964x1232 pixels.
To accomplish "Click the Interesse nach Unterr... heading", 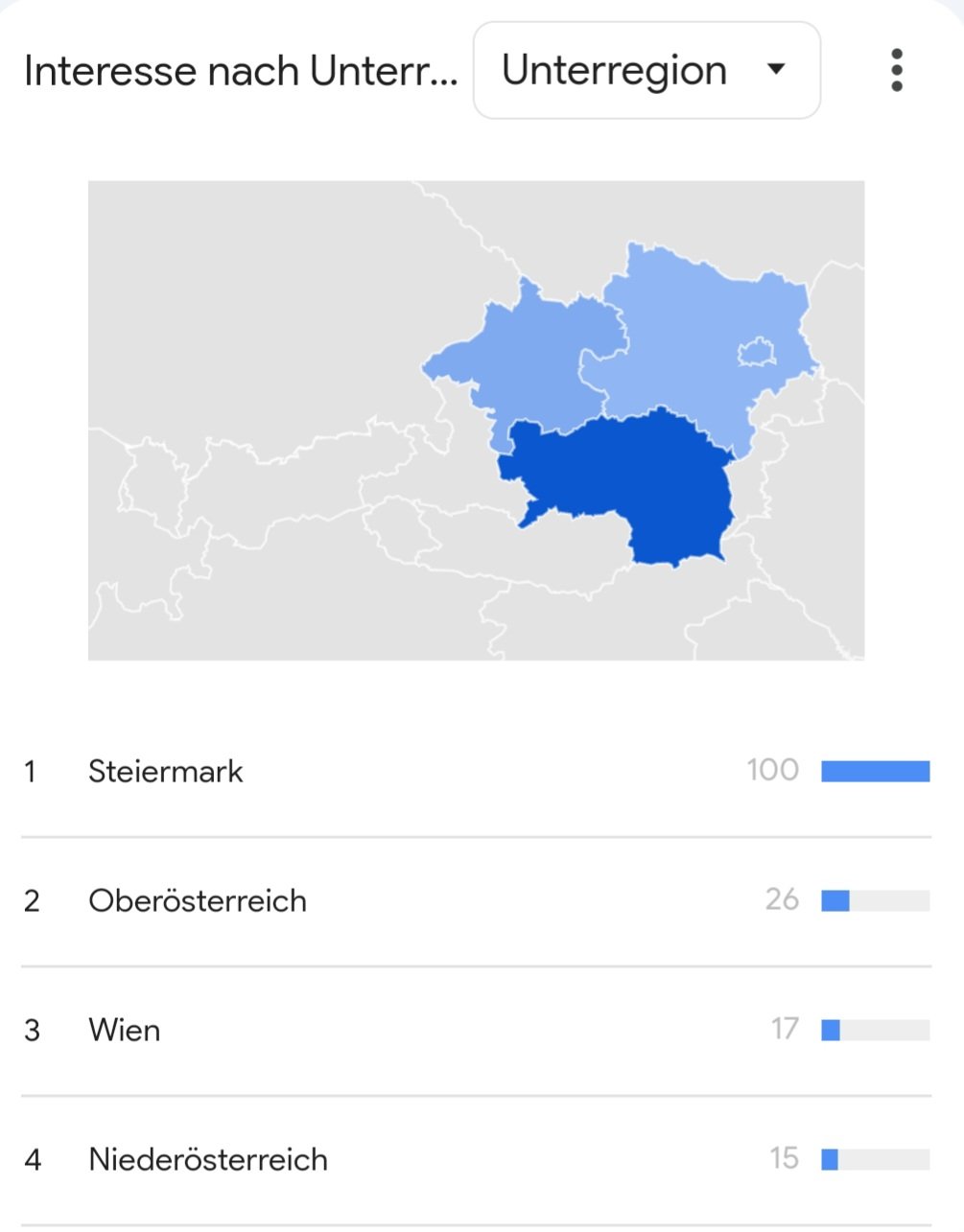I will [241, 72].
